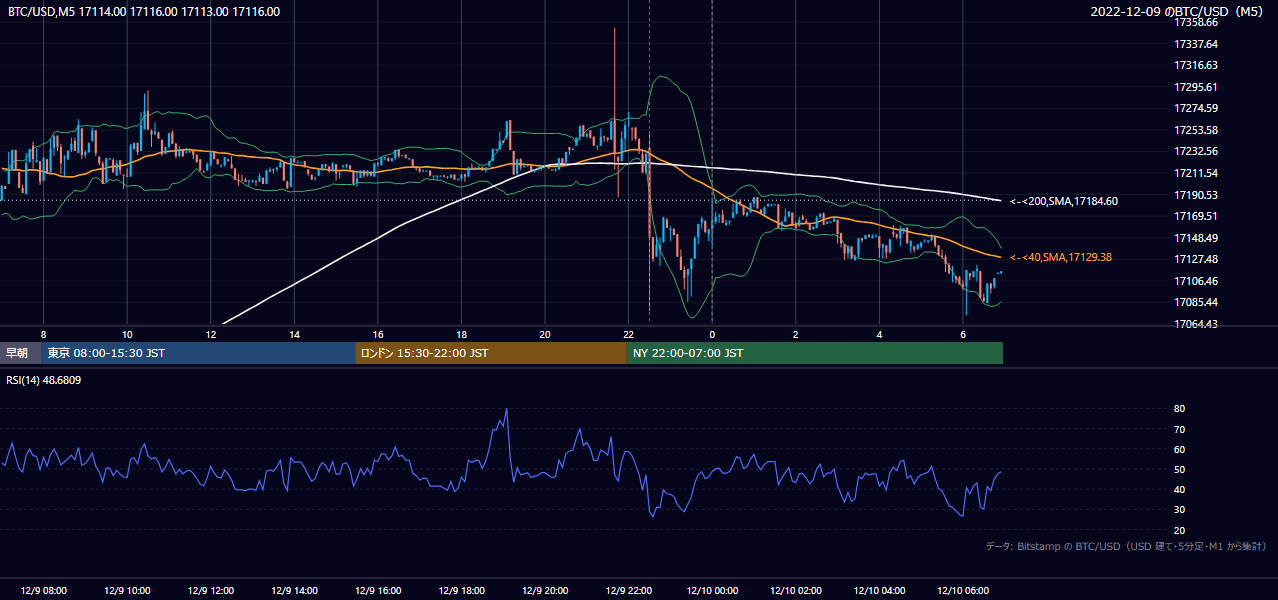Viewport: 1278px width, 600px height.
Task: Click price axis label 17211.54
Action: click(x=1196, y=173)
